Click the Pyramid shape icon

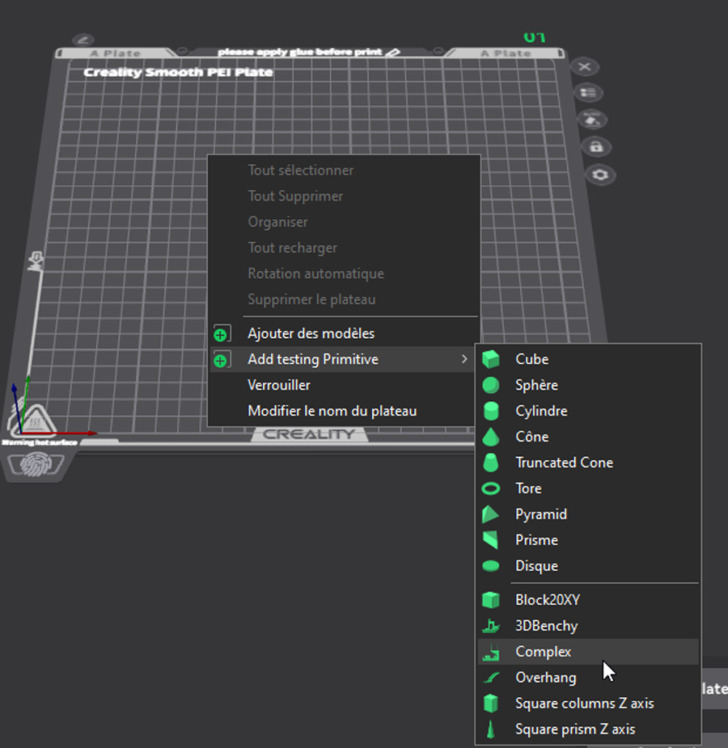490,514
